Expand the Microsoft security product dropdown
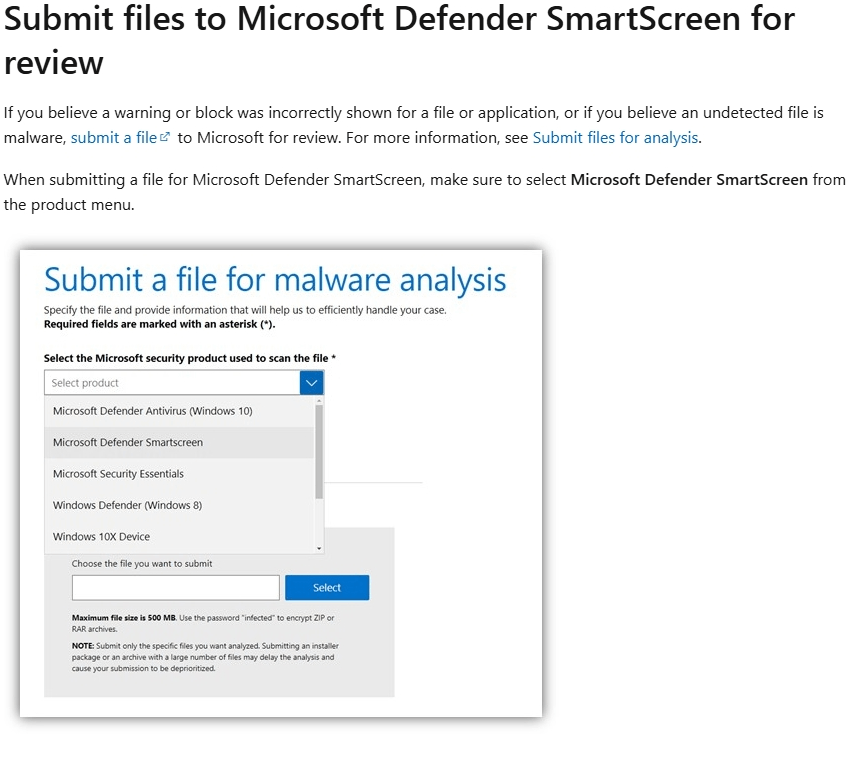The height and width of the screenshot is (757, 866). tap(310, 382)
